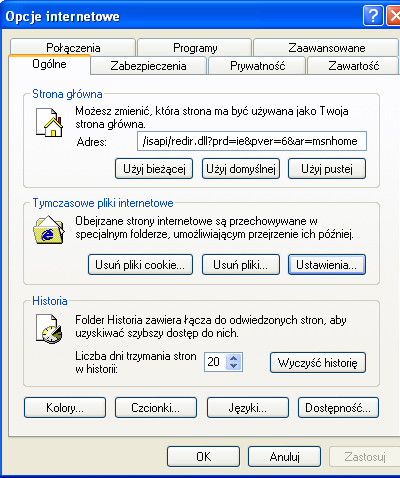The width and height of the screenshot is (400, 478).
Task: Click Wyczyść historię button
Action: (318, 363)
